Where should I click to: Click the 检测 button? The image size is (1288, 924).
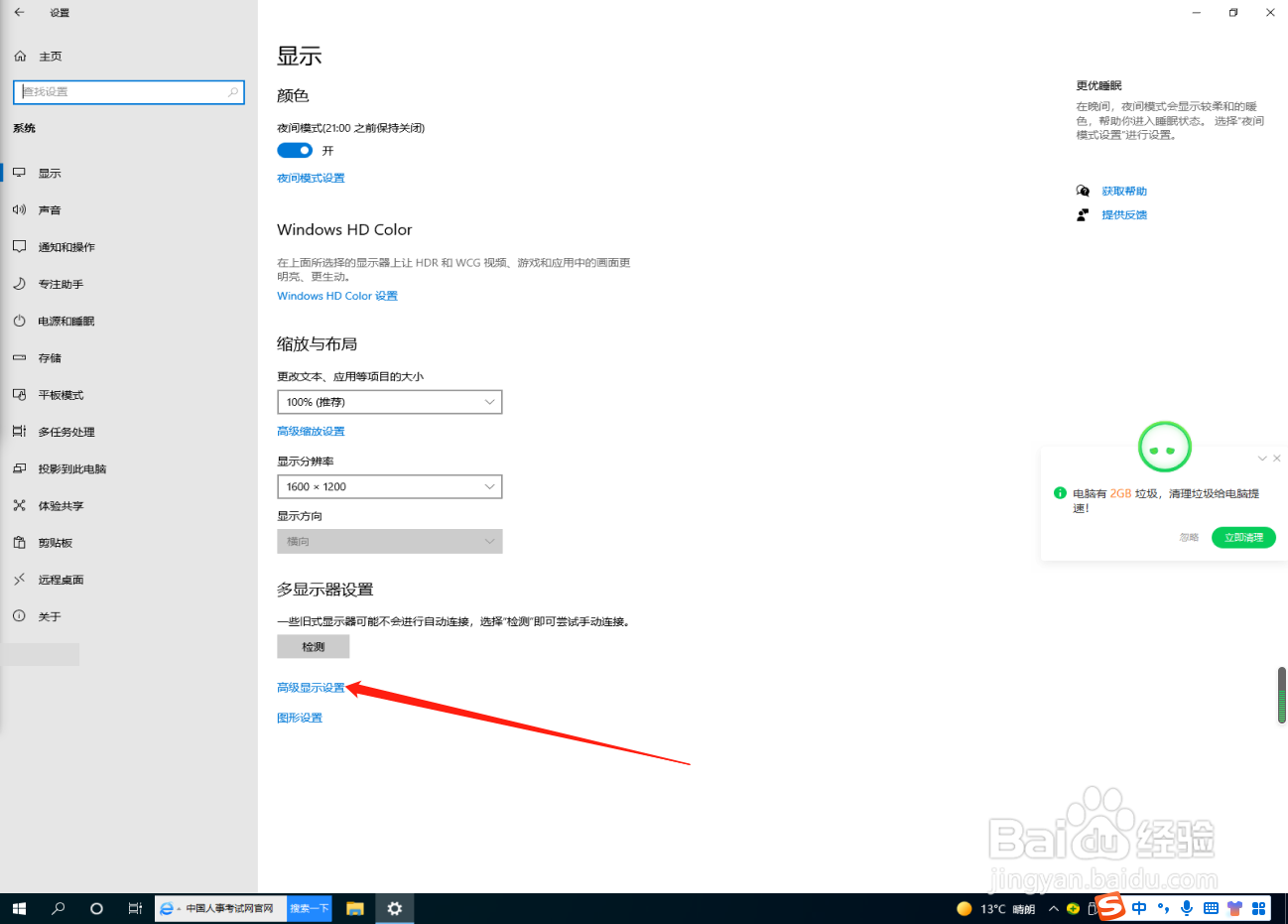click(x=314, y=647)
